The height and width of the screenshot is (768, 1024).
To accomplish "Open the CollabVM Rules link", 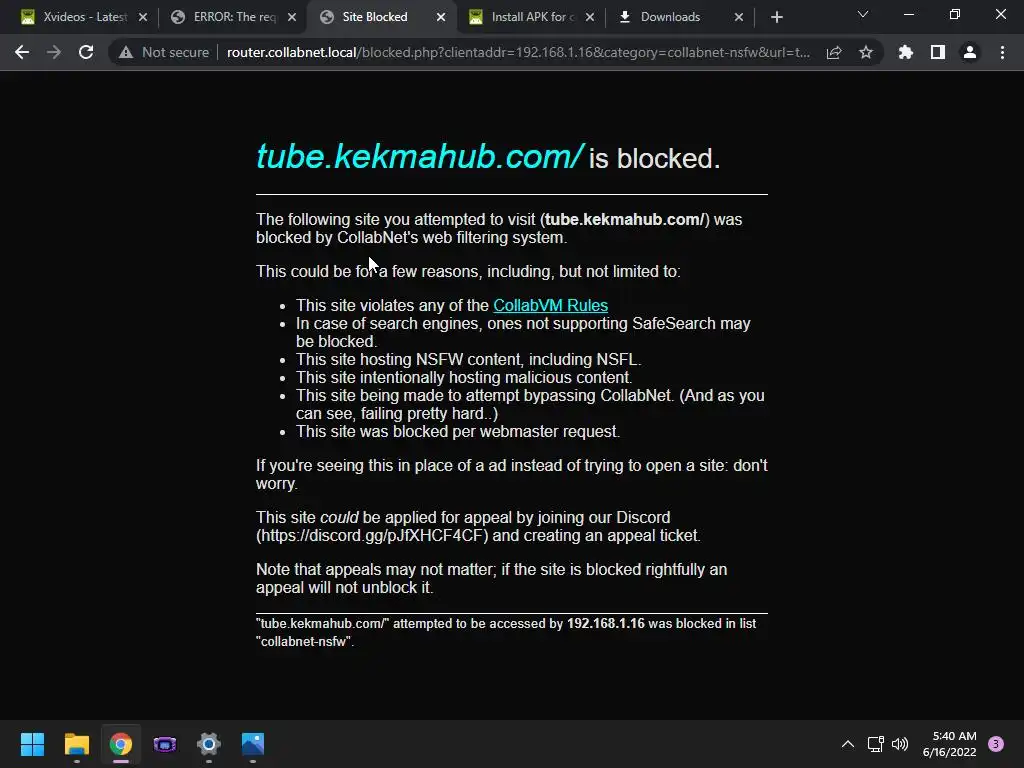I will pos(551,305).
